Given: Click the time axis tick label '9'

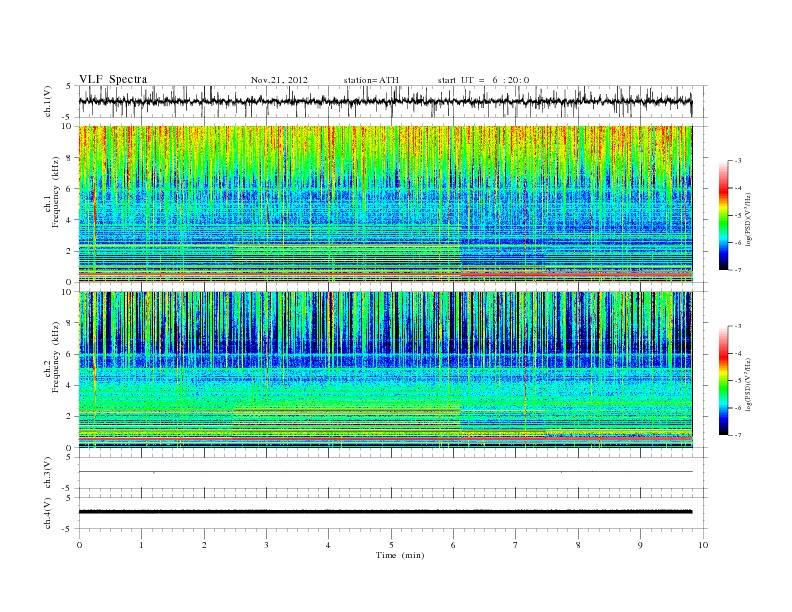Looking at the screenshot, I should click(640, 545).
